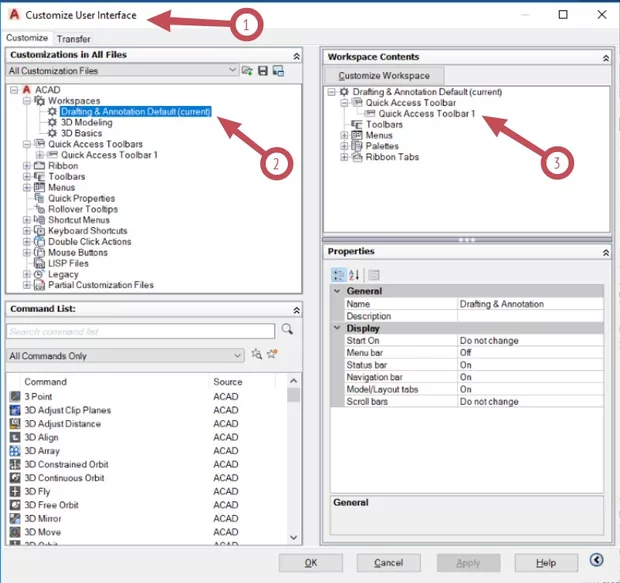Click the load partial customization file icon
Screen dimensions: 620x583
tap(246, 71)
